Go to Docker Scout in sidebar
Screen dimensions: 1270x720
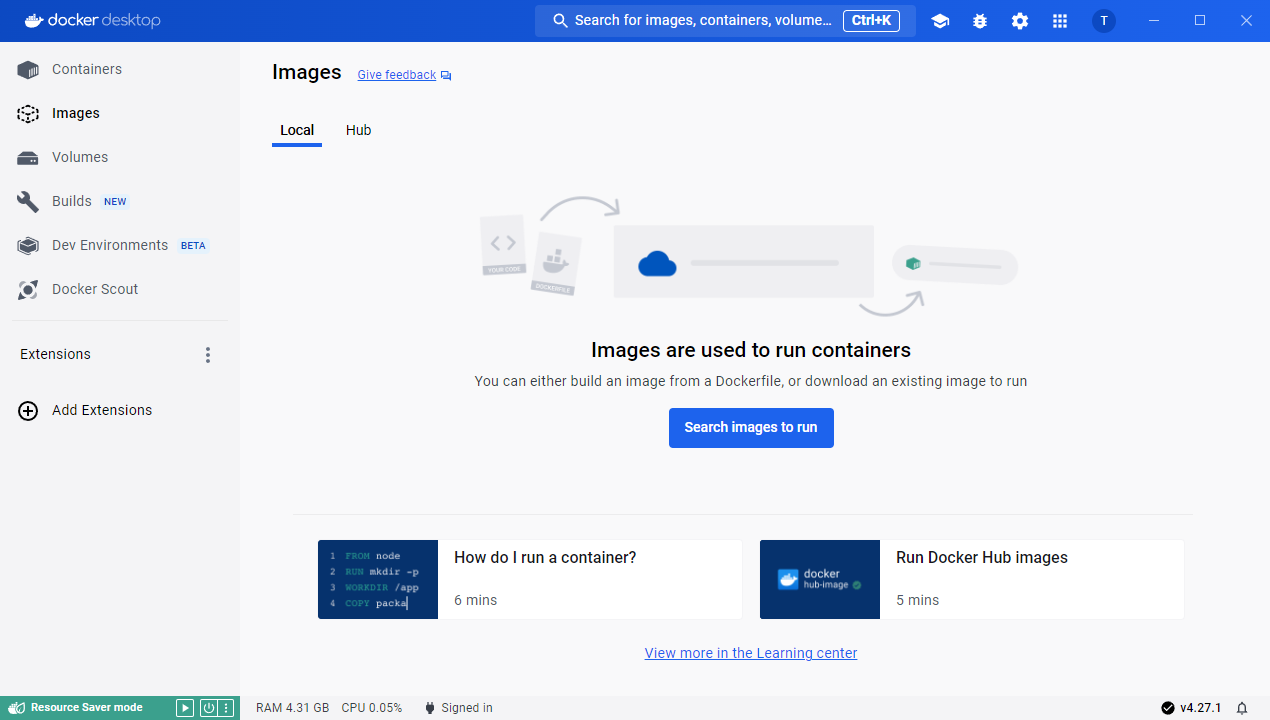pos(95,290)
